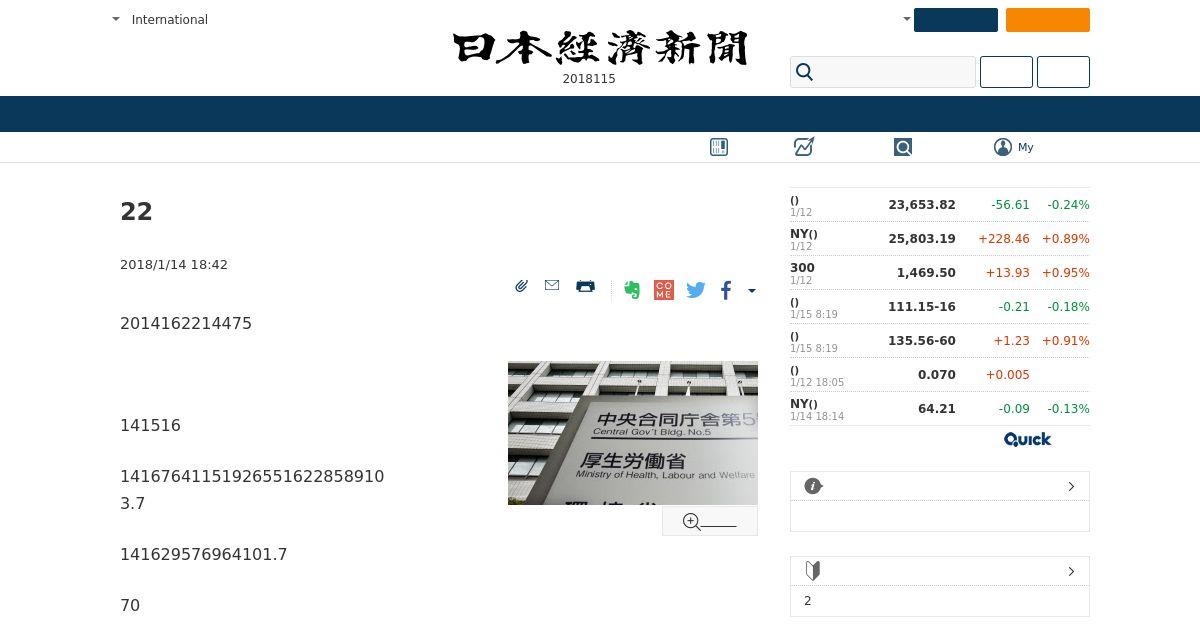Open the article search icon in the sub-navigation

(903, 147)
